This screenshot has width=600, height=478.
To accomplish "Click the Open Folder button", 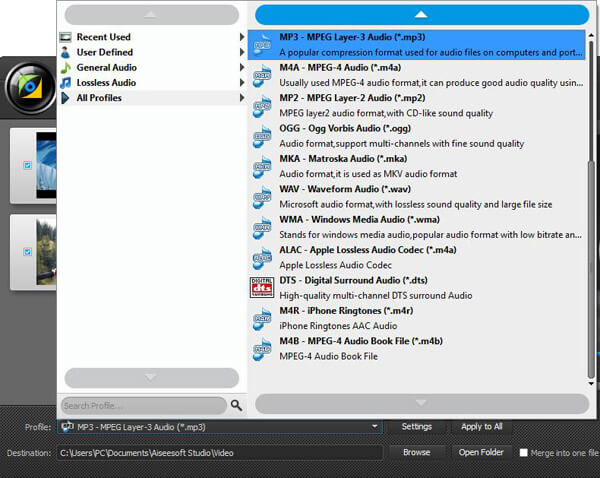I will pyautogui.click(x=481, y=452).
